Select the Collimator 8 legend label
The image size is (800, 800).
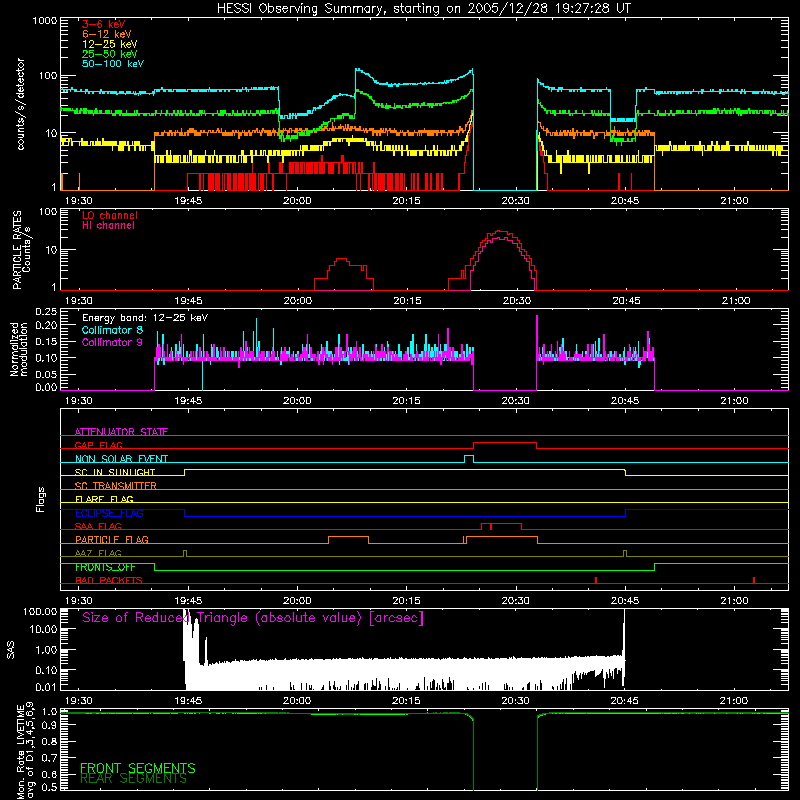(x=112, y=330)
